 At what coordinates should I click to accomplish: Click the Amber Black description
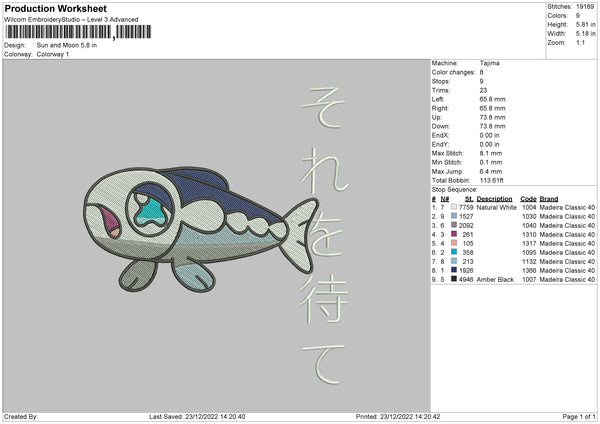tap(495, 280)
